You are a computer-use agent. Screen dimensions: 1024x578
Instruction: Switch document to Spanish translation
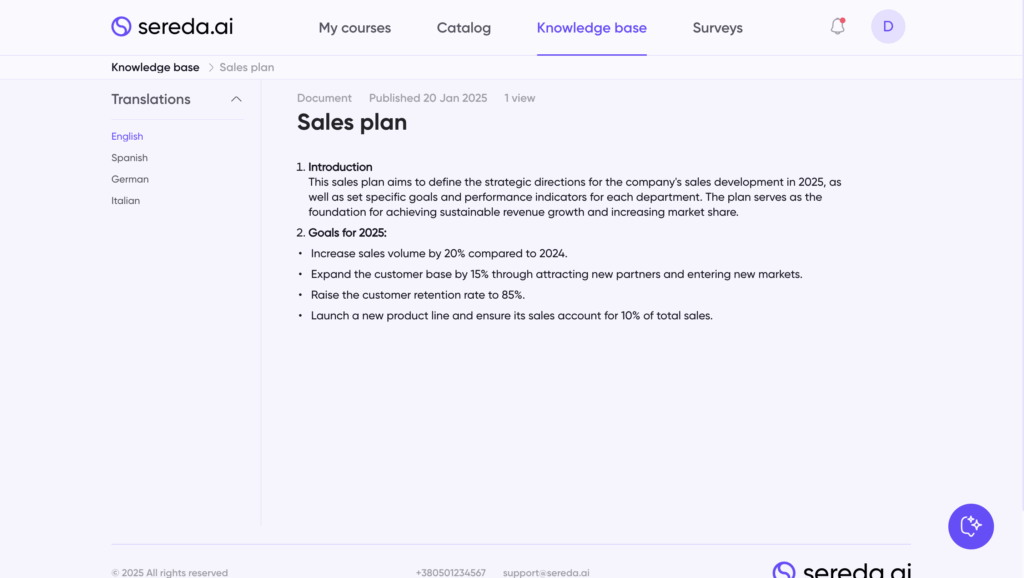point(129,158)
